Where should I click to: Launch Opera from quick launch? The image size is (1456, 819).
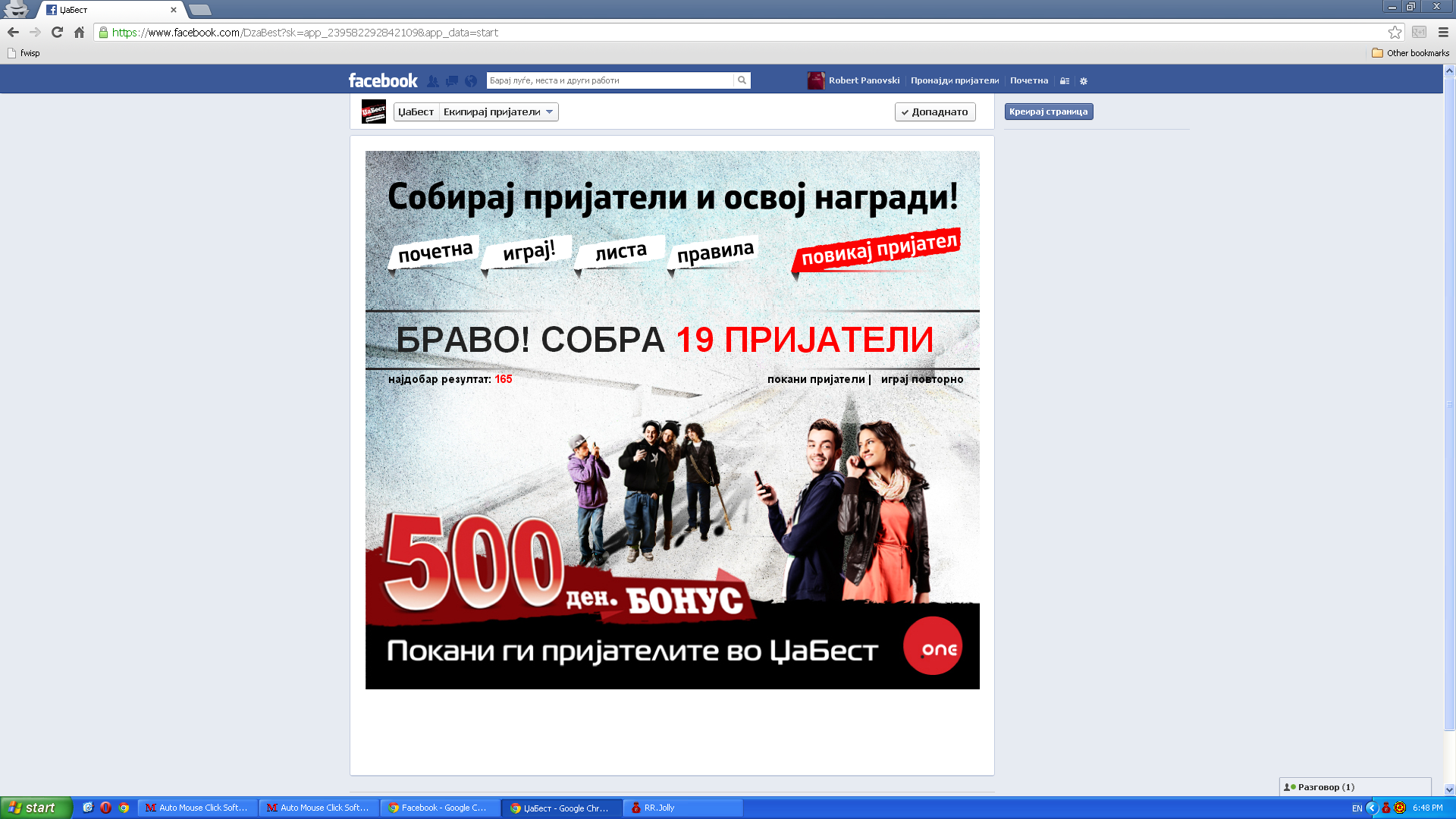click(105, 808)
